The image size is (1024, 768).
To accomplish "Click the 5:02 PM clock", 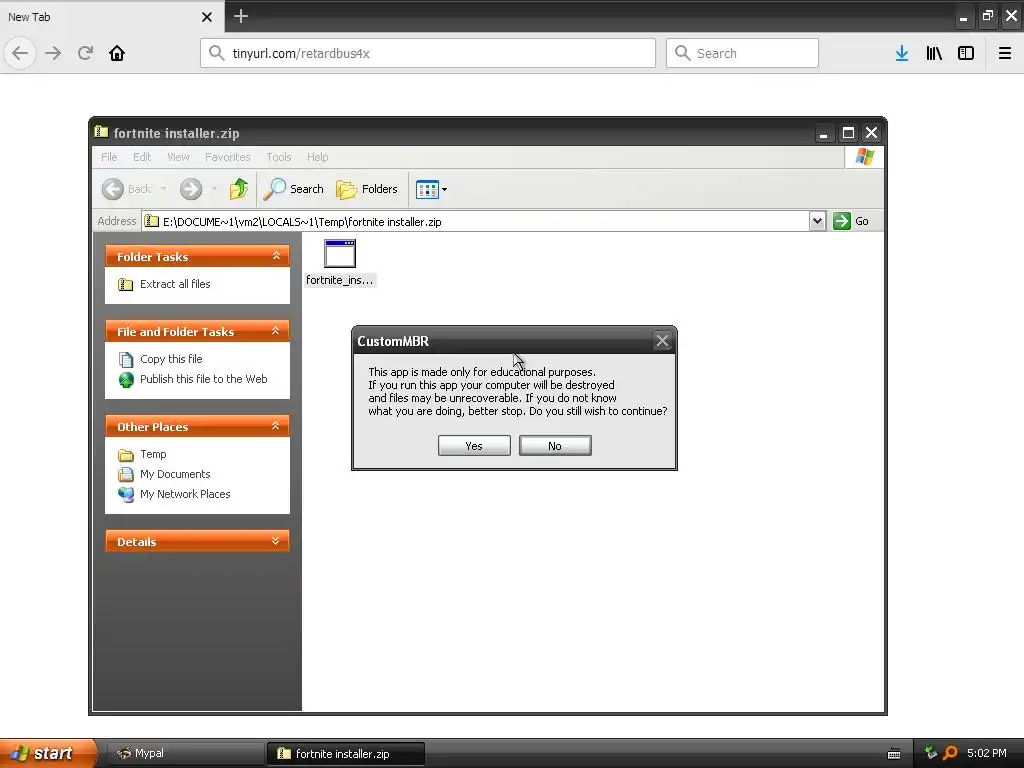I will [987, 753].
